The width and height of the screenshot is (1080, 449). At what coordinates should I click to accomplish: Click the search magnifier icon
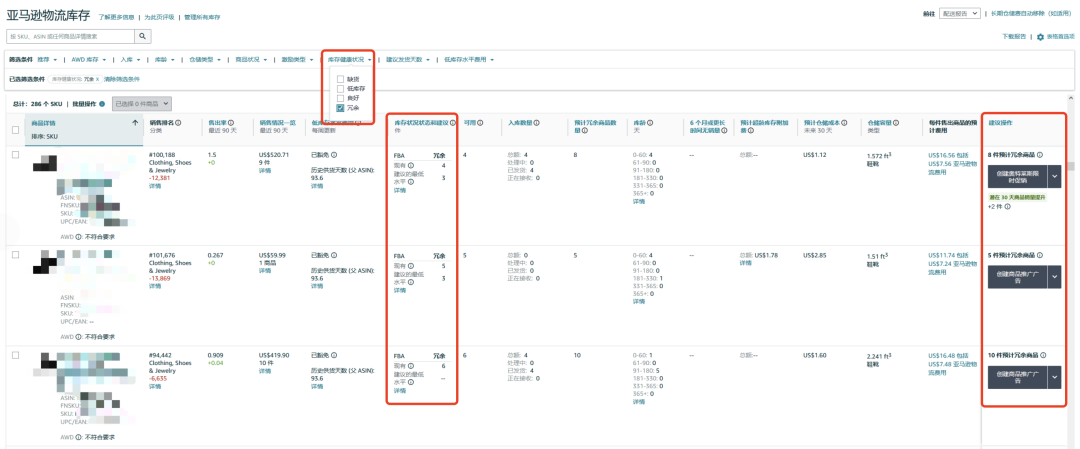(x=143, y=36)
